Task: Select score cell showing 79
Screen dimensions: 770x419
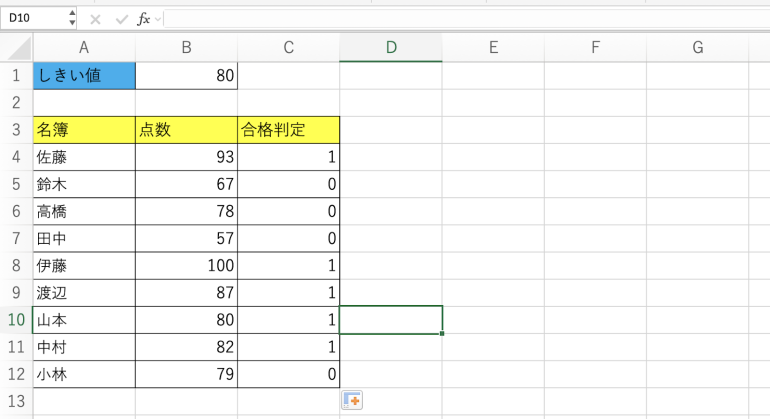Action: [x=186, y=374]
